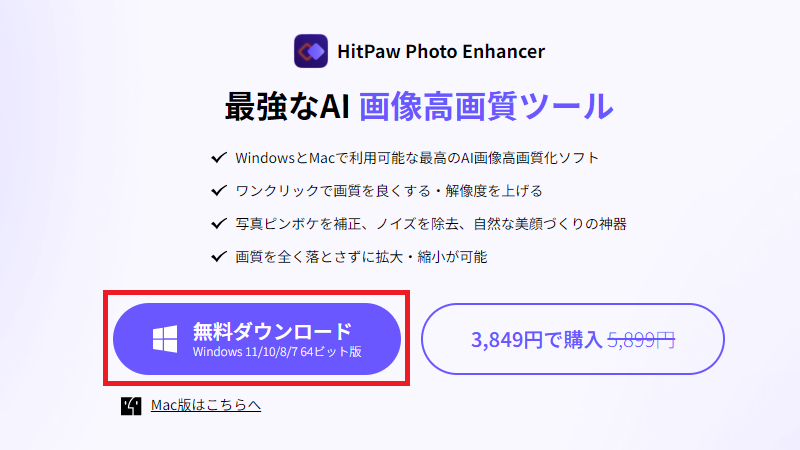Click the crossed-out 5,899円 original price
This screenshot has height=450, width=800.
641,339
